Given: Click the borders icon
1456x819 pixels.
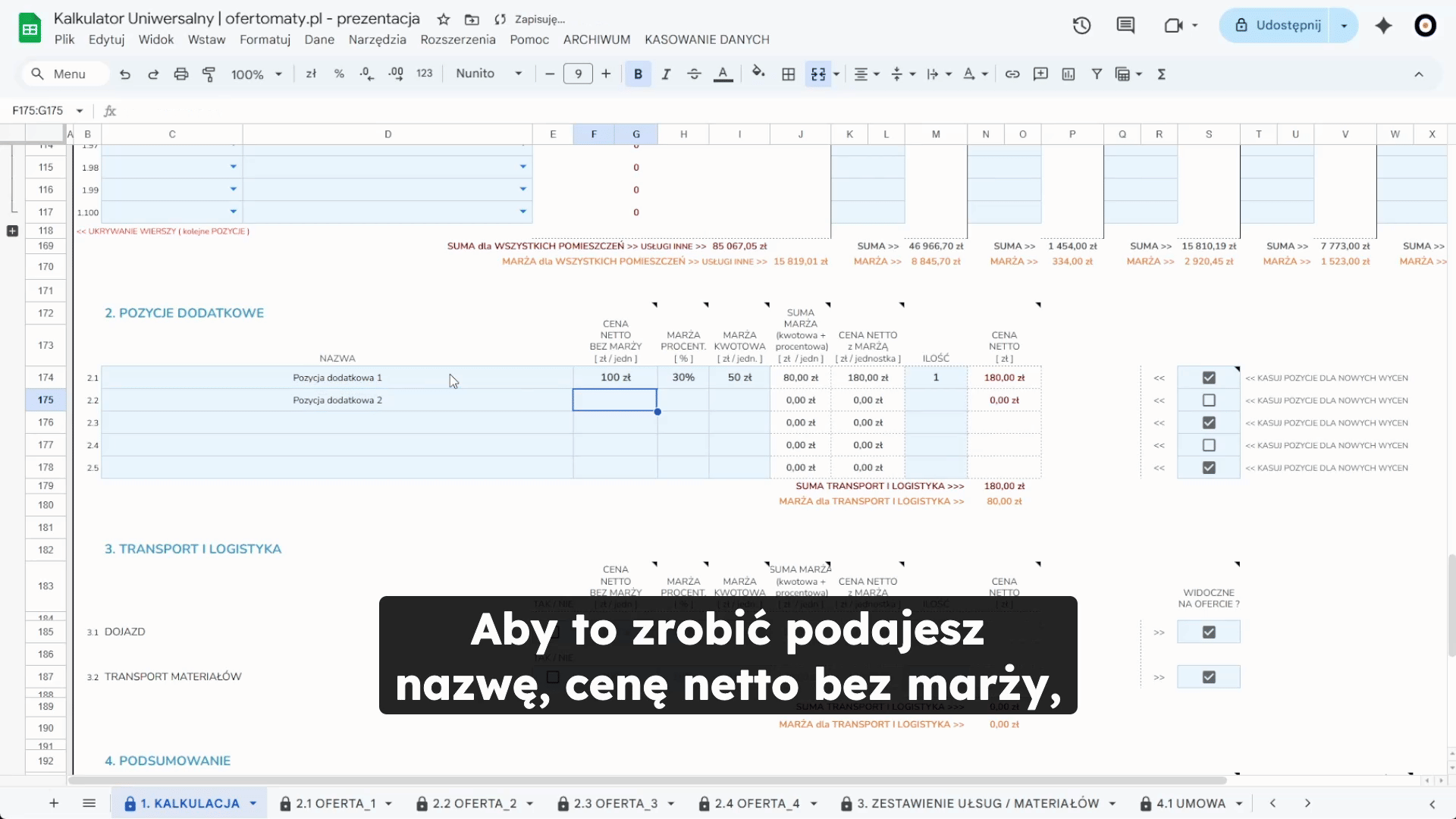Looking at the screenshot, I should (x=789, y=74).
